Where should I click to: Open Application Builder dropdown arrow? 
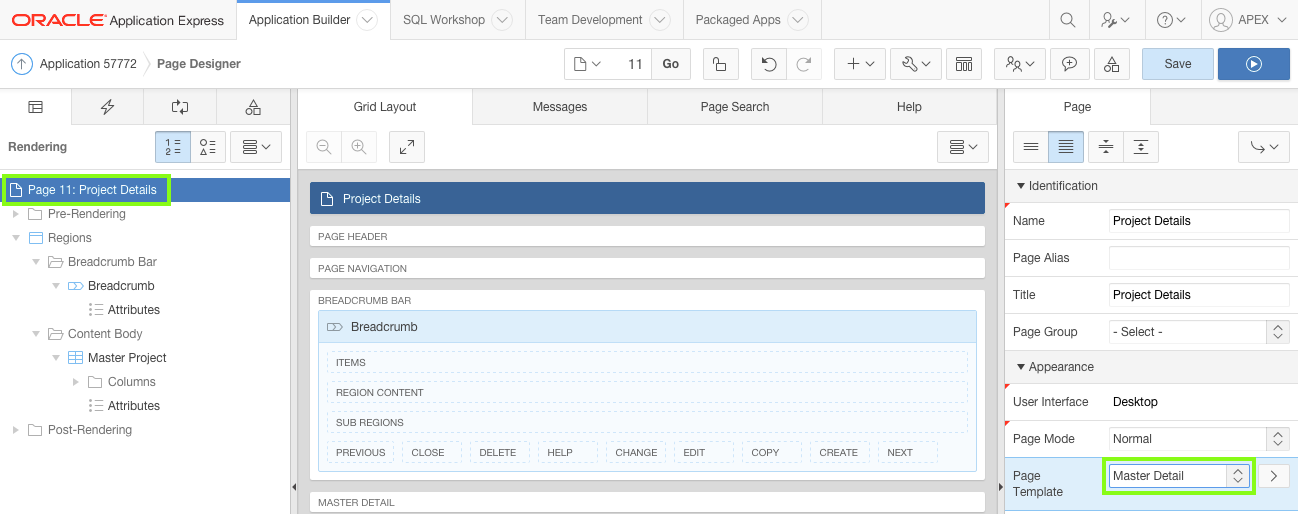pos(366,20)
